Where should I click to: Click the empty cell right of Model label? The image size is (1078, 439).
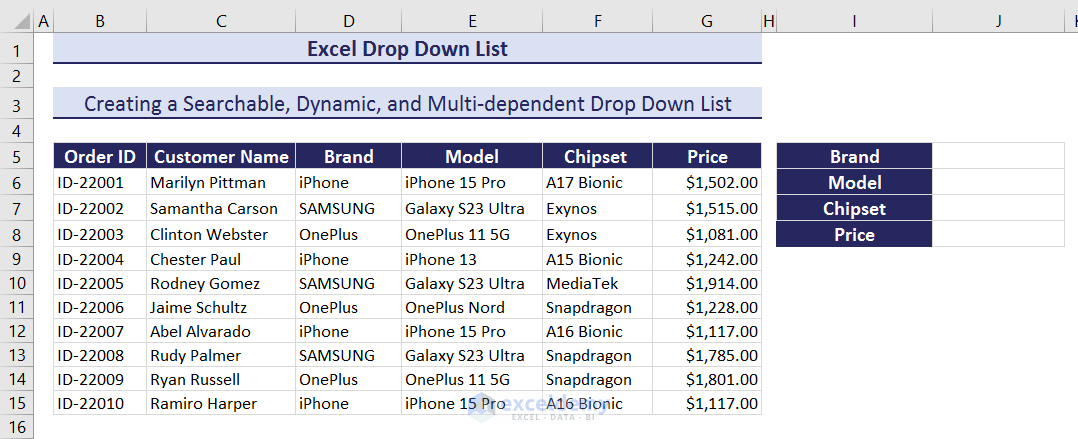pos(998,182)
